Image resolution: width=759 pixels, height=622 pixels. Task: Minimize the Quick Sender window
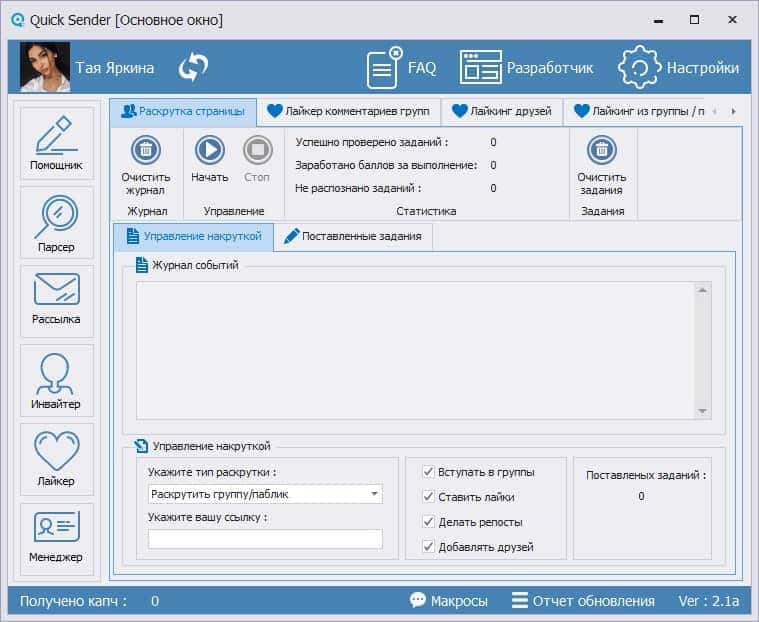(658, 20)
